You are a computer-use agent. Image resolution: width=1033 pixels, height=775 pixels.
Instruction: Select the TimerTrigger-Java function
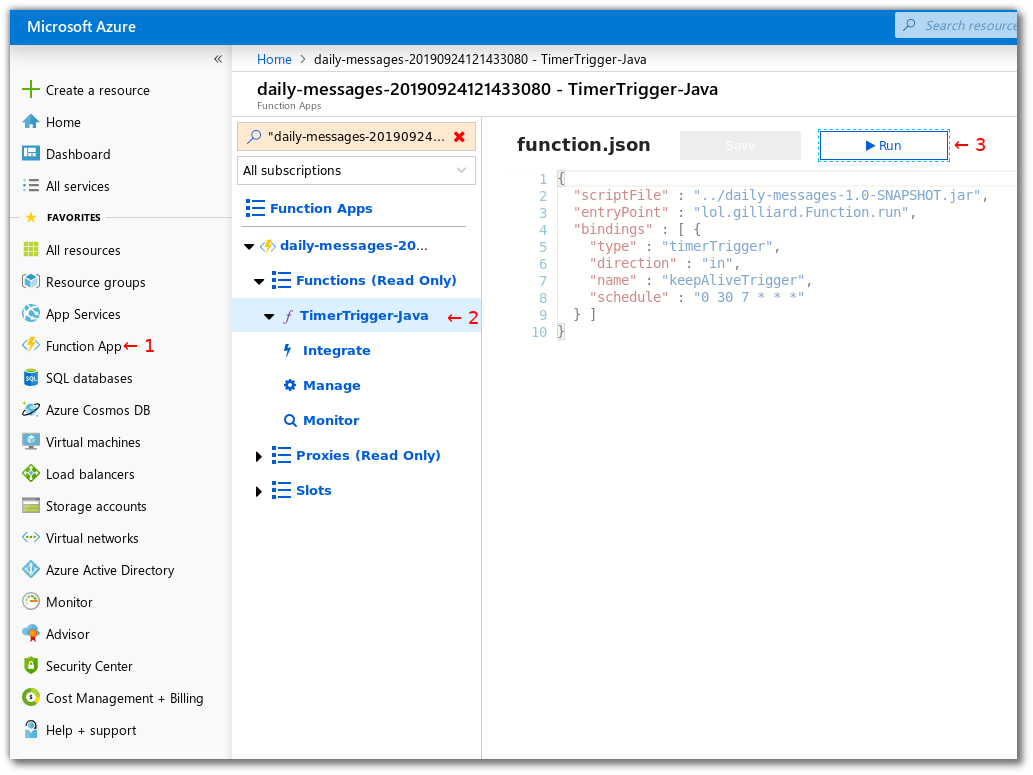364,316
